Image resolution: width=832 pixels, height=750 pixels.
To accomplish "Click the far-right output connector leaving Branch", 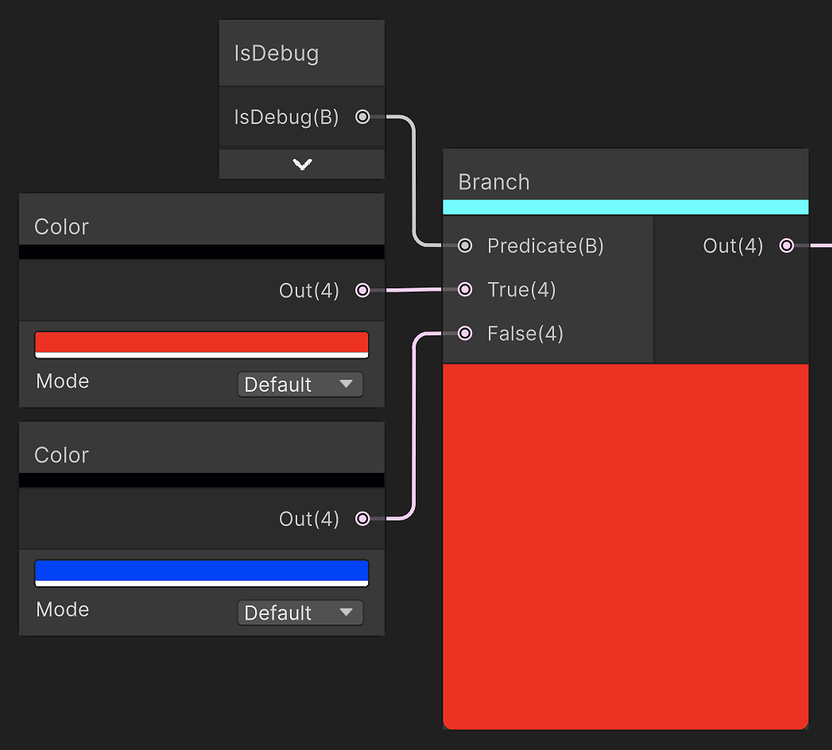I will tap(822, 245).
